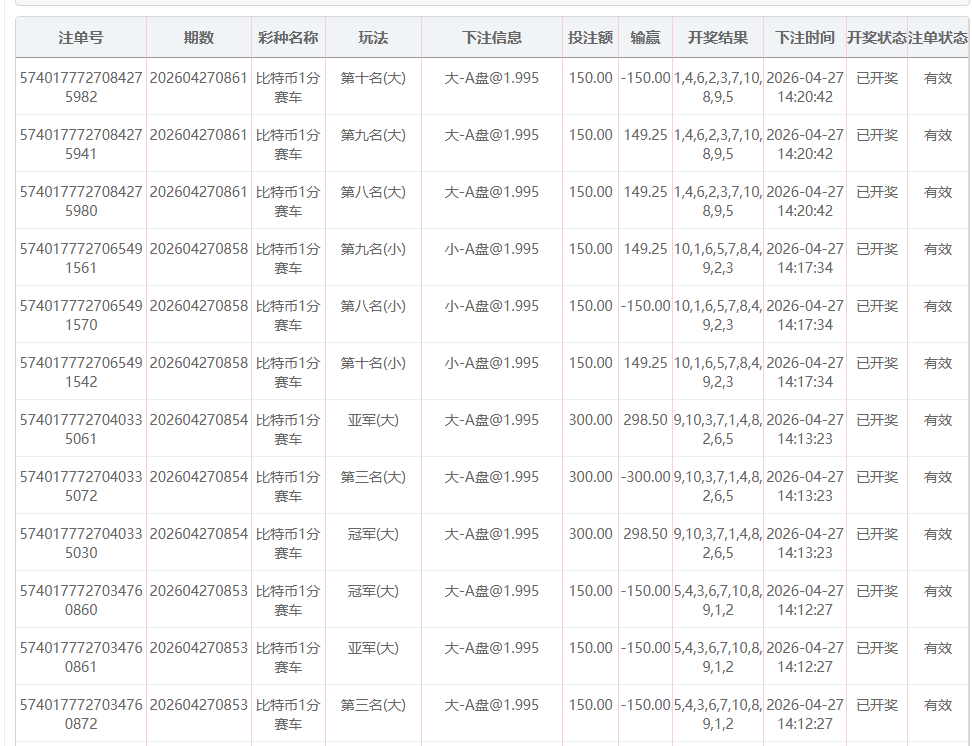Select order number ending in 5982
The image size is (972, 746).
pos(80,87)
